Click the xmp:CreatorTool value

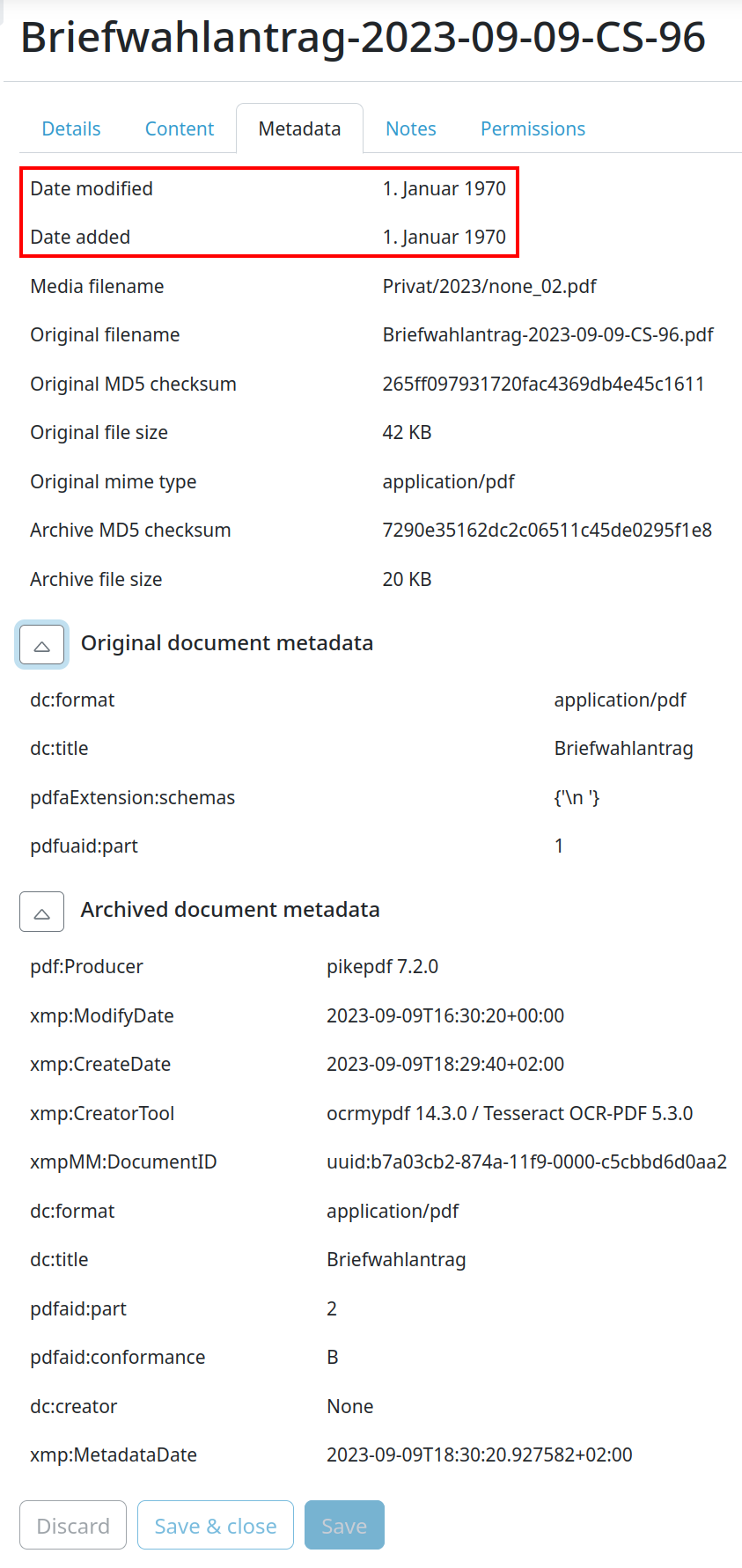coord(510,1112)
